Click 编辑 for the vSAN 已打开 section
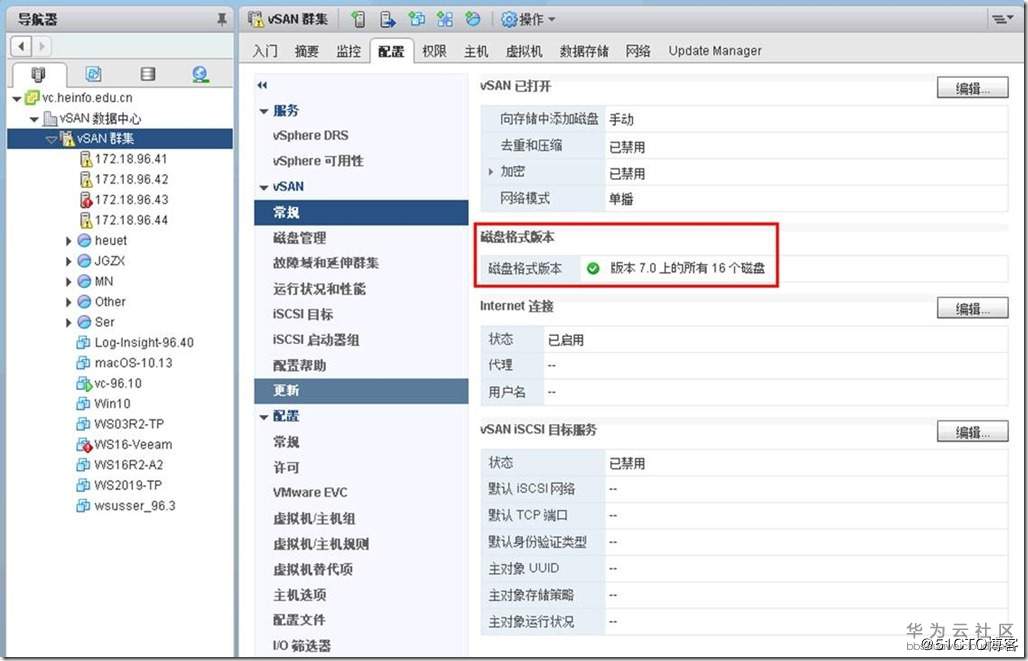The height and width of the screenshot is (661, 1028). tap(972, 88)
